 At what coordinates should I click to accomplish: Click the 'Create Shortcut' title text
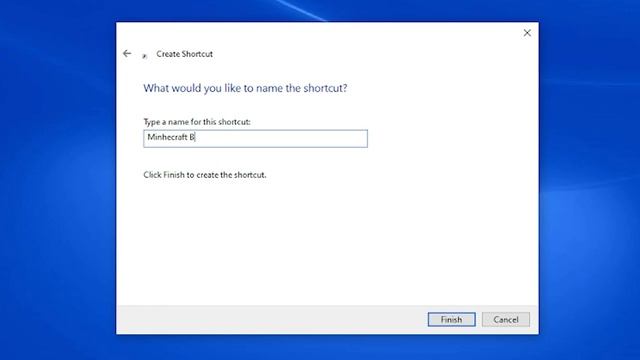184,54
